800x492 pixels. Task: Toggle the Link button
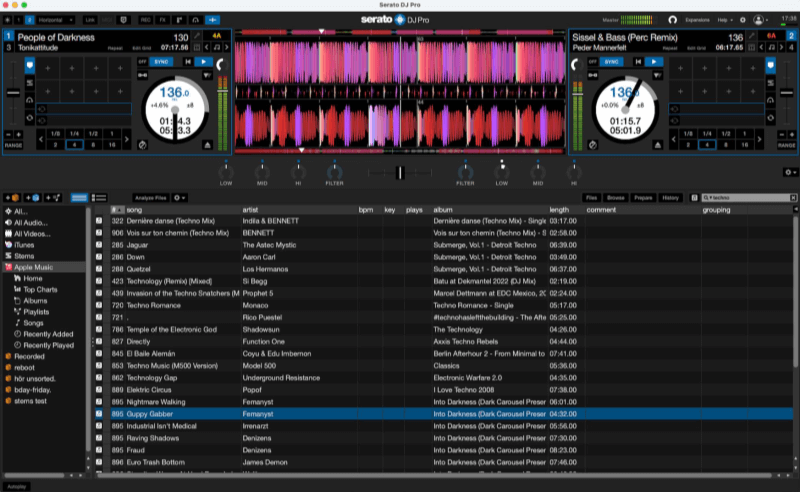pyautogui.click(x=90, y=20)
